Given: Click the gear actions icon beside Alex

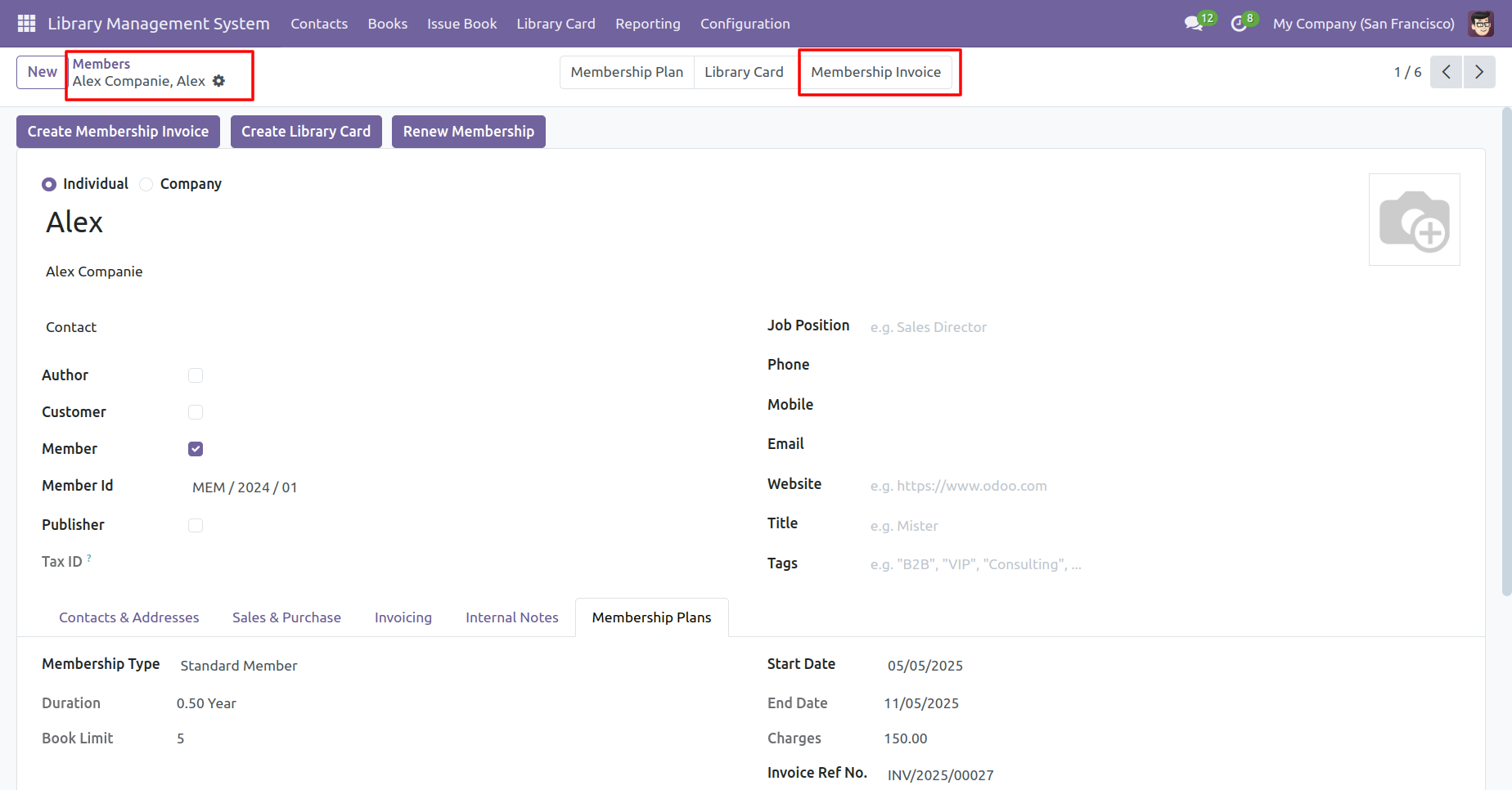Looking at the screenshot, I should (x=218, y=81).
